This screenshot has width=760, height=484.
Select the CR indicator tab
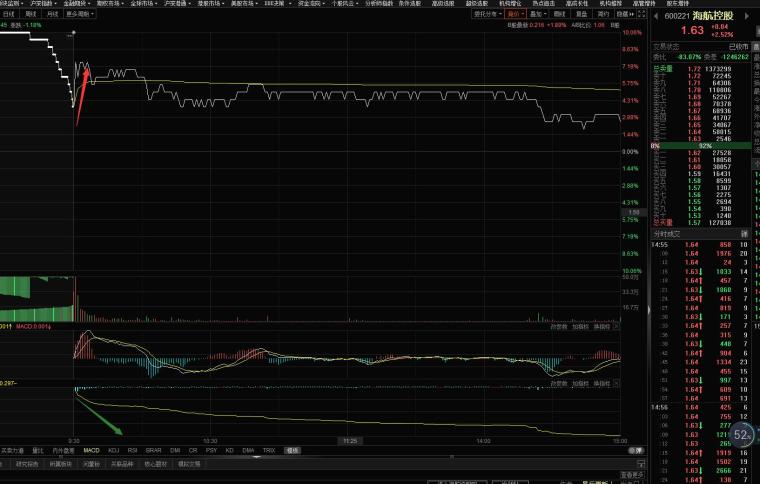[193, 451]
